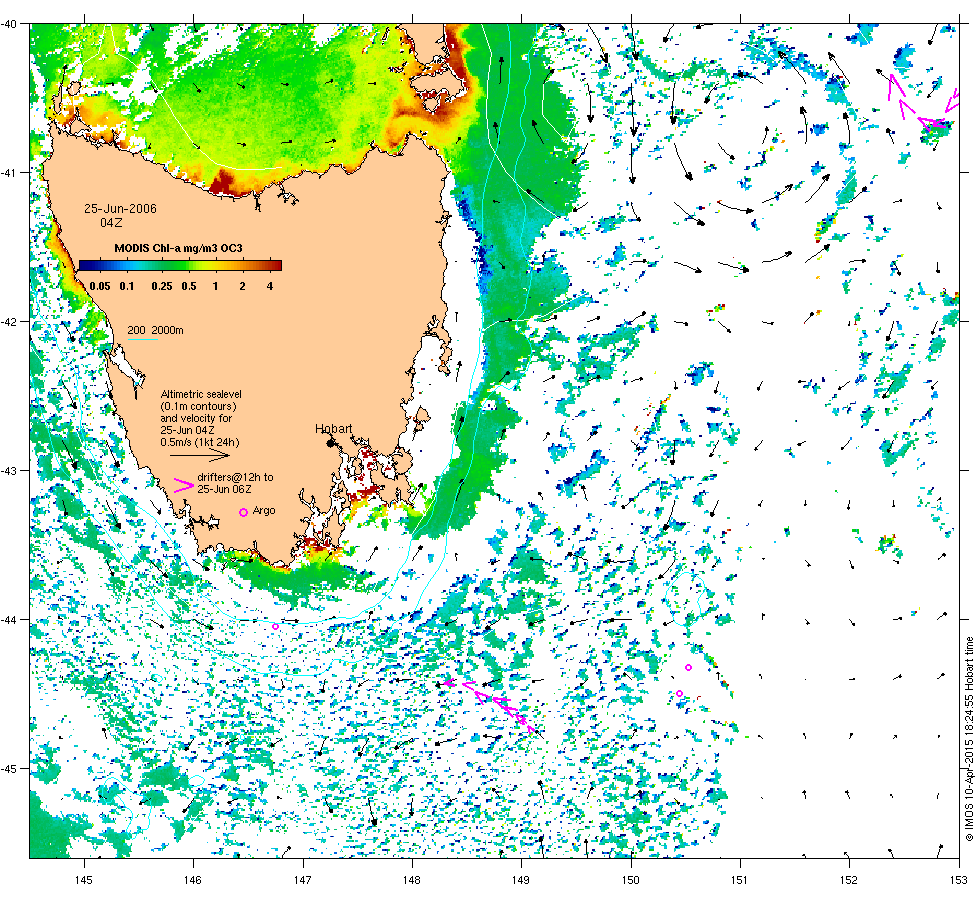This screenshot has width=980, height=900.
Task: Click latitude axis label '-43'
Action: pos(10,471)
